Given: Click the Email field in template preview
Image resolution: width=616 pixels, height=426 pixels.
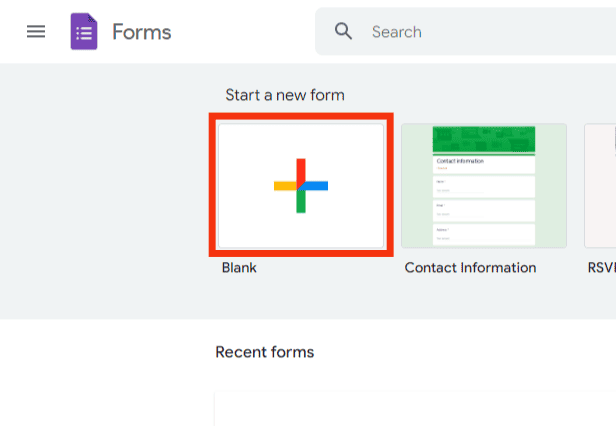Looking at the screenshot, I should point(484,211).
